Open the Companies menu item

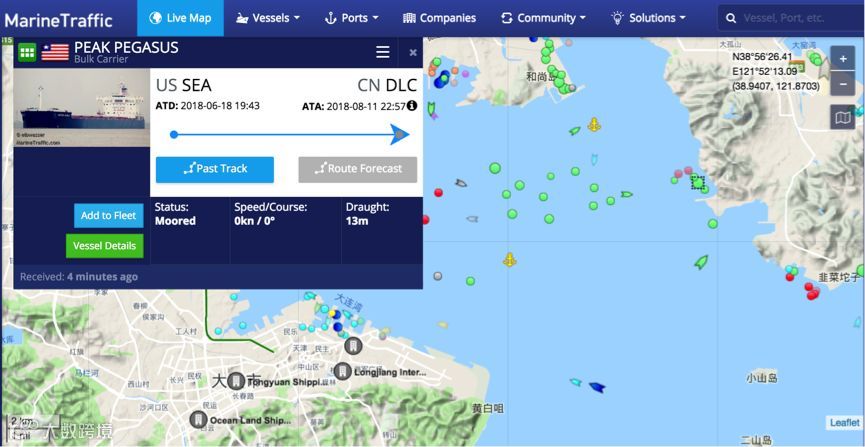(440, 18)
